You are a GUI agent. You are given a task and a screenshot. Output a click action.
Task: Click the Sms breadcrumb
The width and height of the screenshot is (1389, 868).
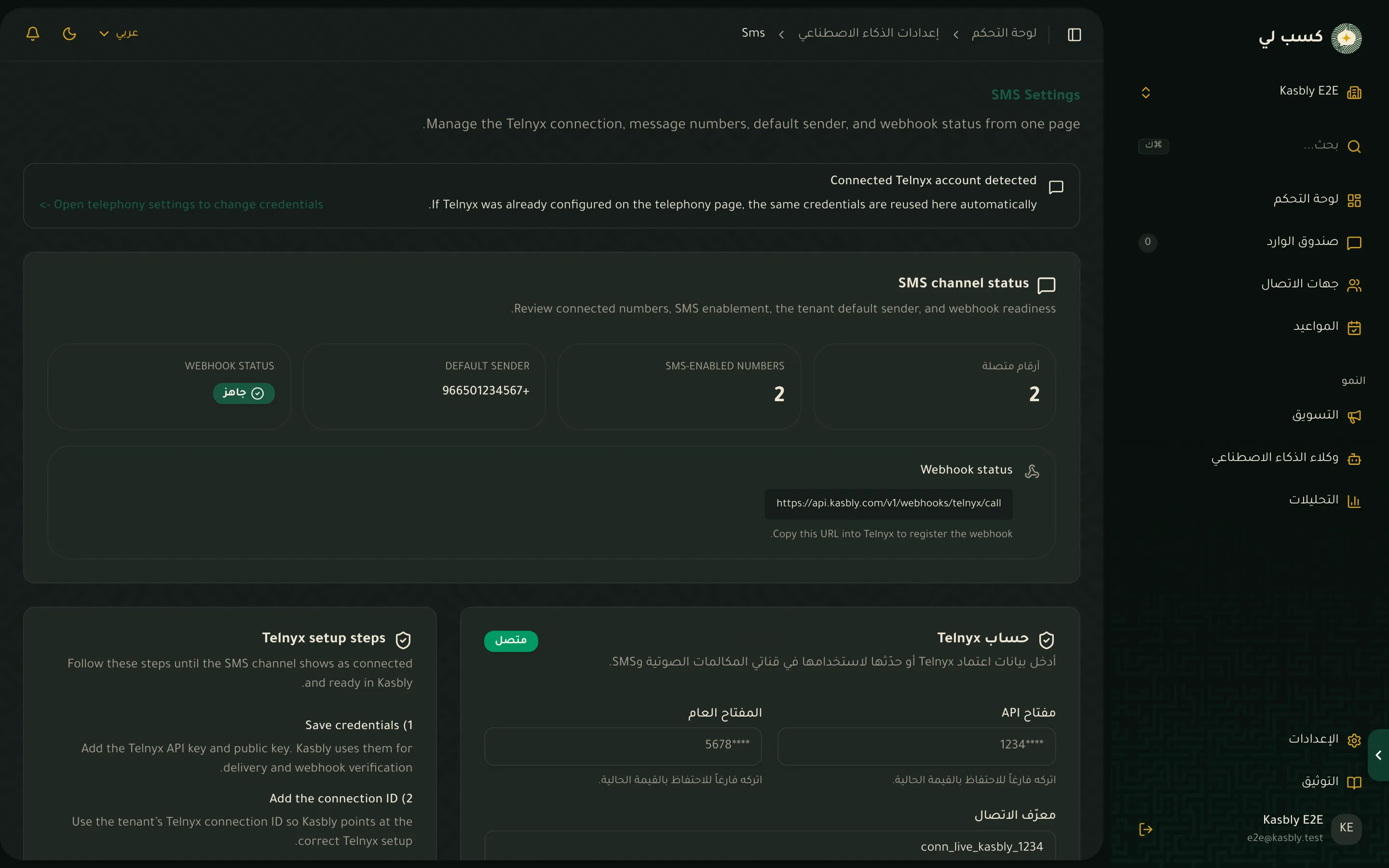pyautogui.click(x=753, y=33)
